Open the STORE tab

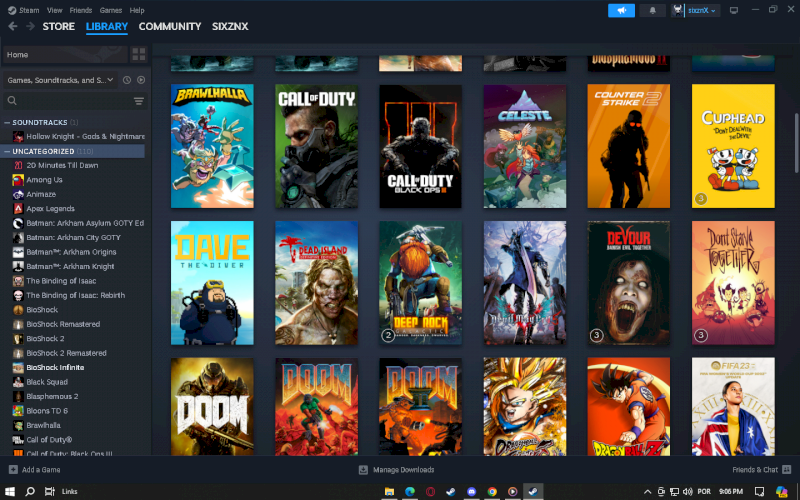click(x=59, y=27)
